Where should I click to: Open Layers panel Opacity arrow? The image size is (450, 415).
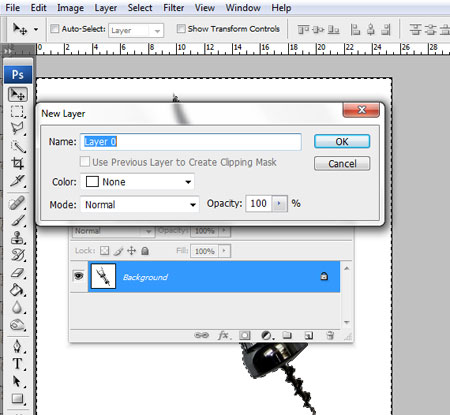click(x=224, y=231)
